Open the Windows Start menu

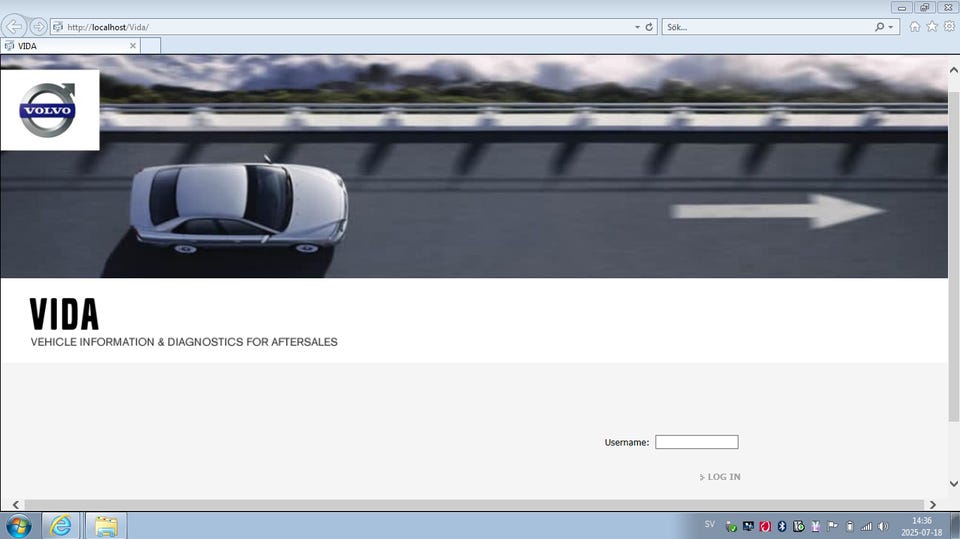point(19,526)
